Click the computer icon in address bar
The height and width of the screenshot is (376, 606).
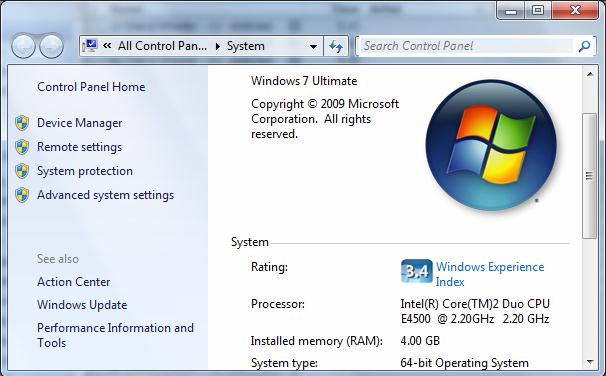coord(90,46)
